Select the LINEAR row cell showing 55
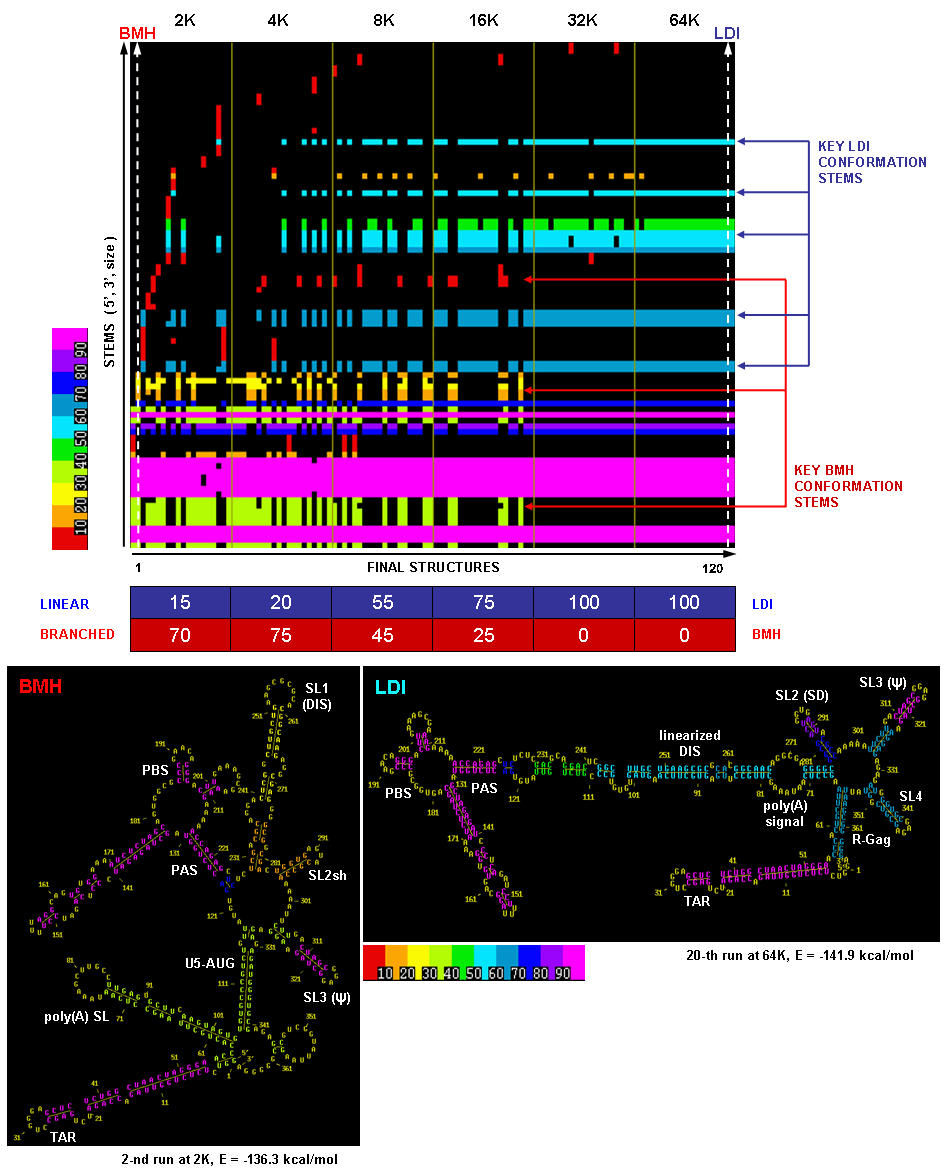Viewport: 946px width, 1170px height. point(381,603)
